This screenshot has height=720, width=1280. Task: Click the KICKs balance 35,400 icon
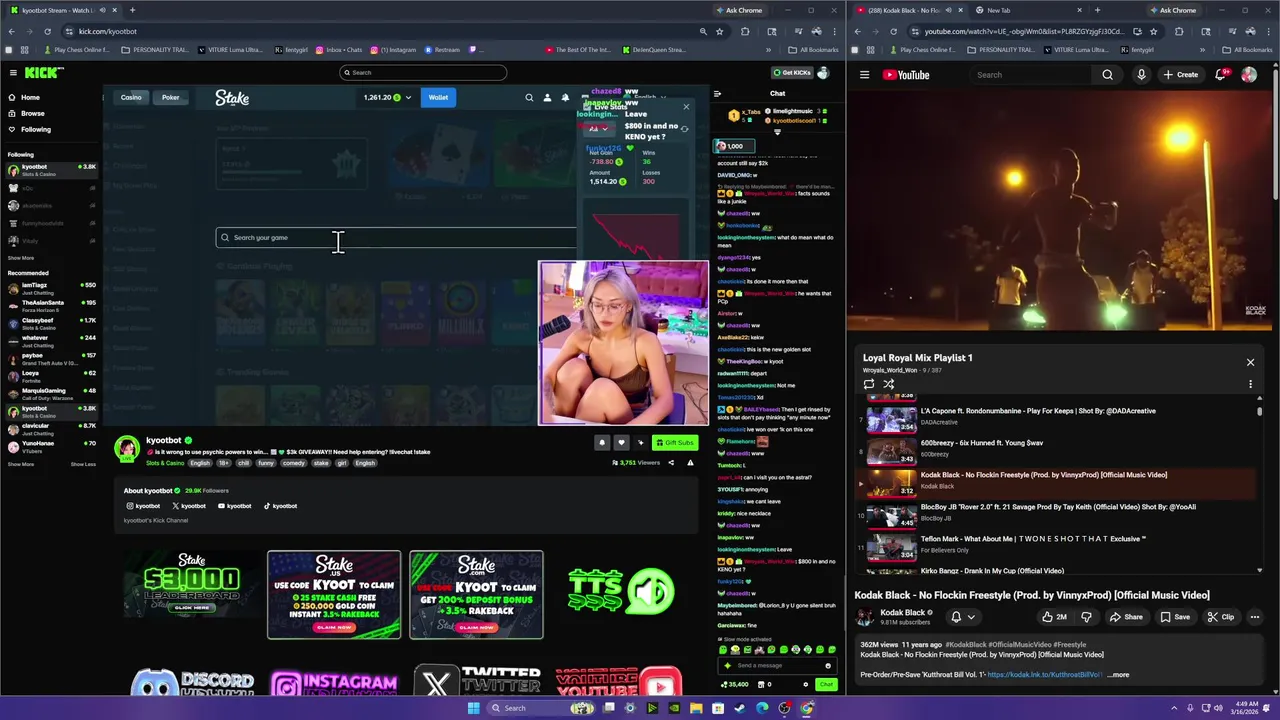coord(734,685)
